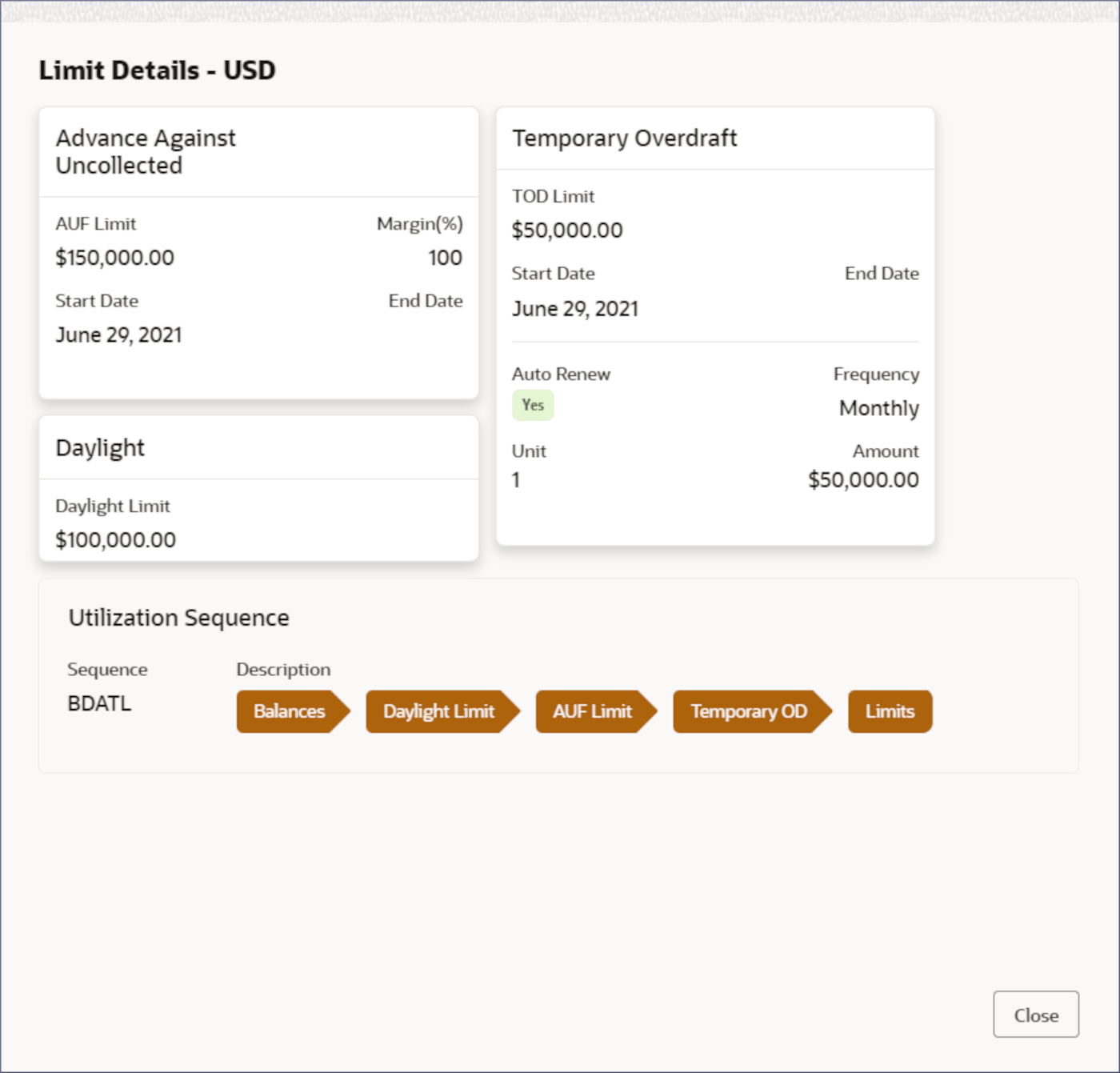Screen dimensions: 1120x1073
Task: Select the Balances sequence chip
Action: point(290,711)
